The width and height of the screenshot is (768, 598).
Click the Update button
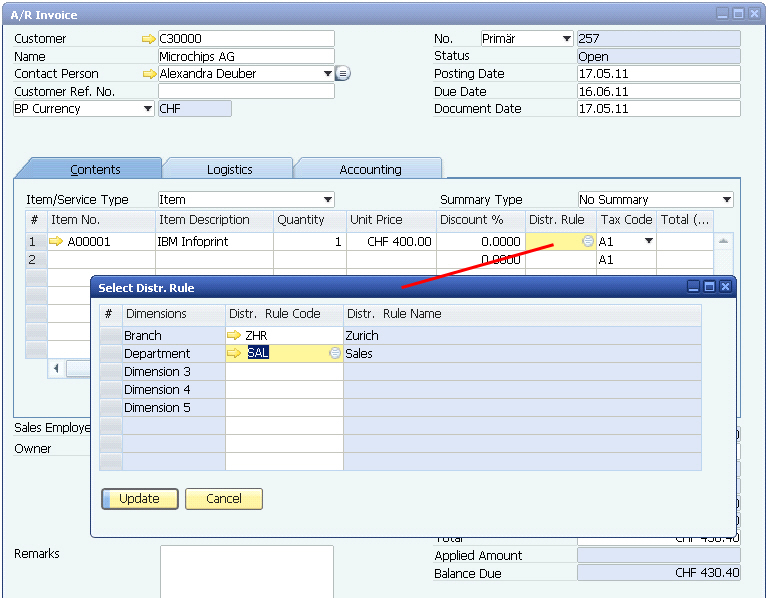pyautogui.click(x=140, y=499)
